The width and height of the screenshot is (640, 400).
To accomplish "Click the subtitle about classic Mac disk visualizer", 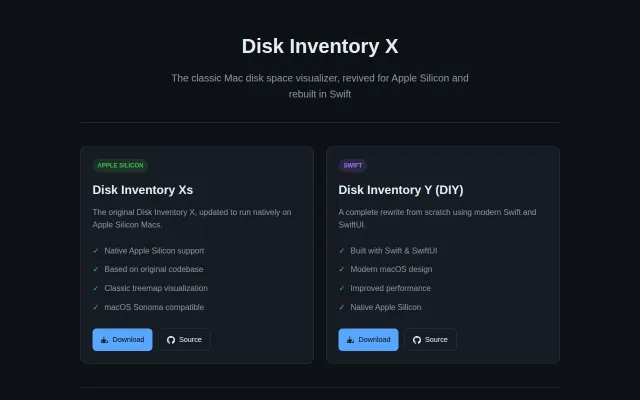I will [x=320, y=86].
